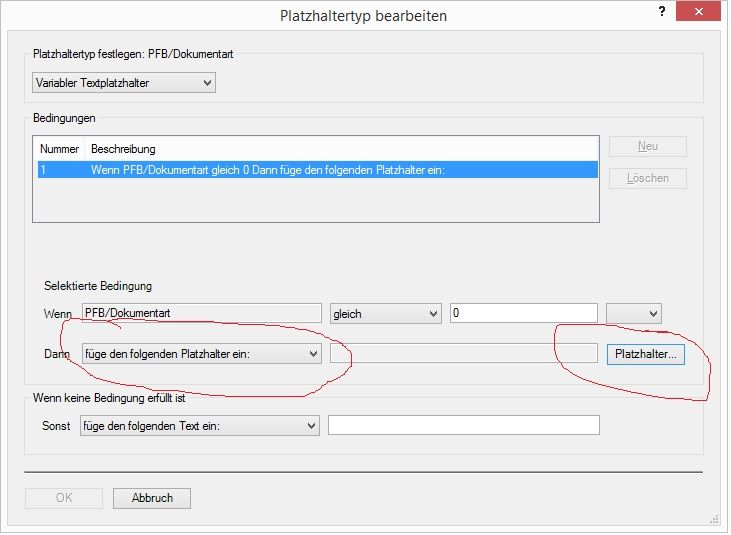This screenshot has height=535, width=731.
Task: Open the Variabler Textplatzhalter type dropdown
Action: tap(124, 83)
